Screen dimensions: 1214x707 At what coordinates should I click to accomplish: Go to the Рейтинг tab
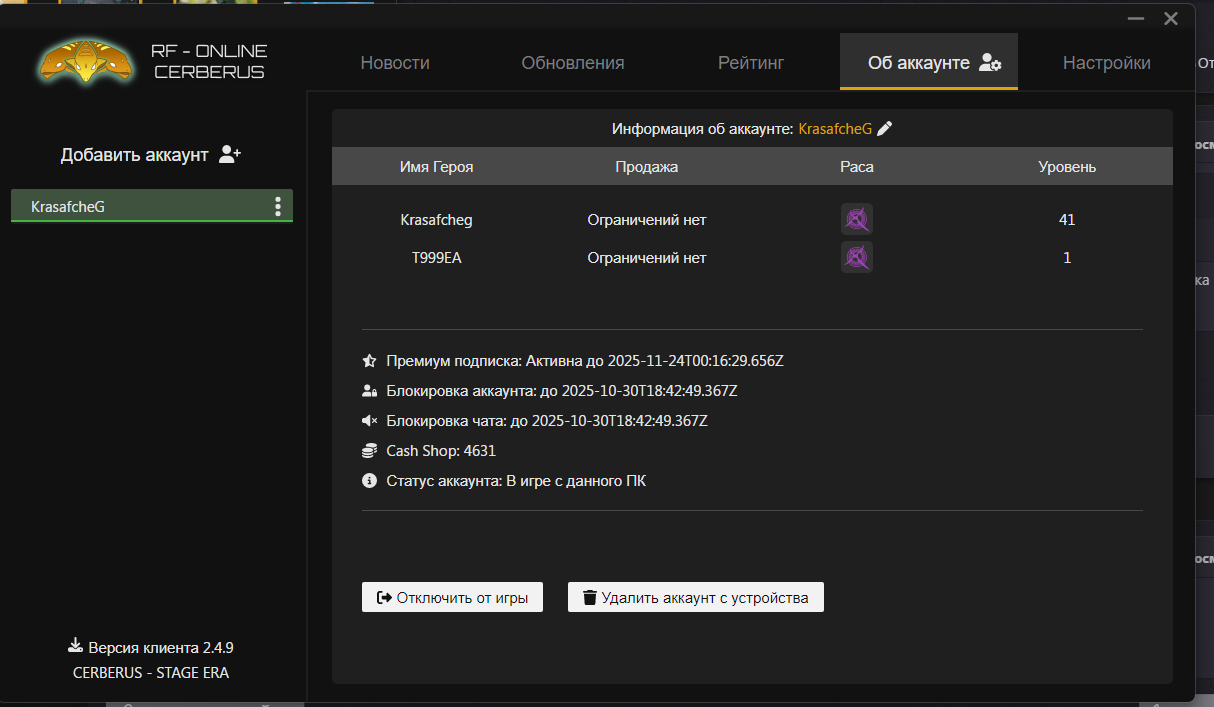tap(751, 63)
